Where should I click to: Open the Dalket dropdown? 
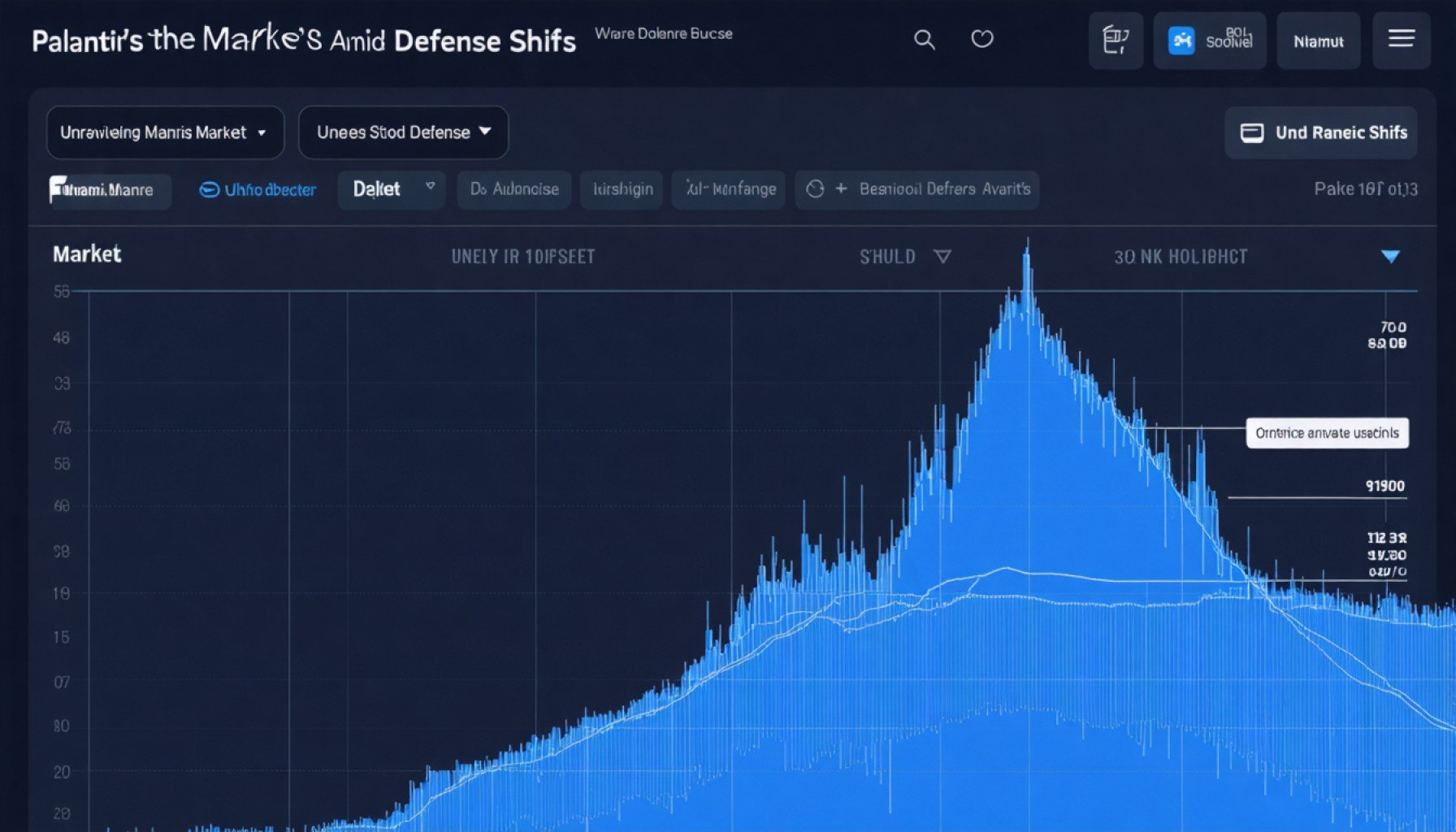[x=391, y=190]
